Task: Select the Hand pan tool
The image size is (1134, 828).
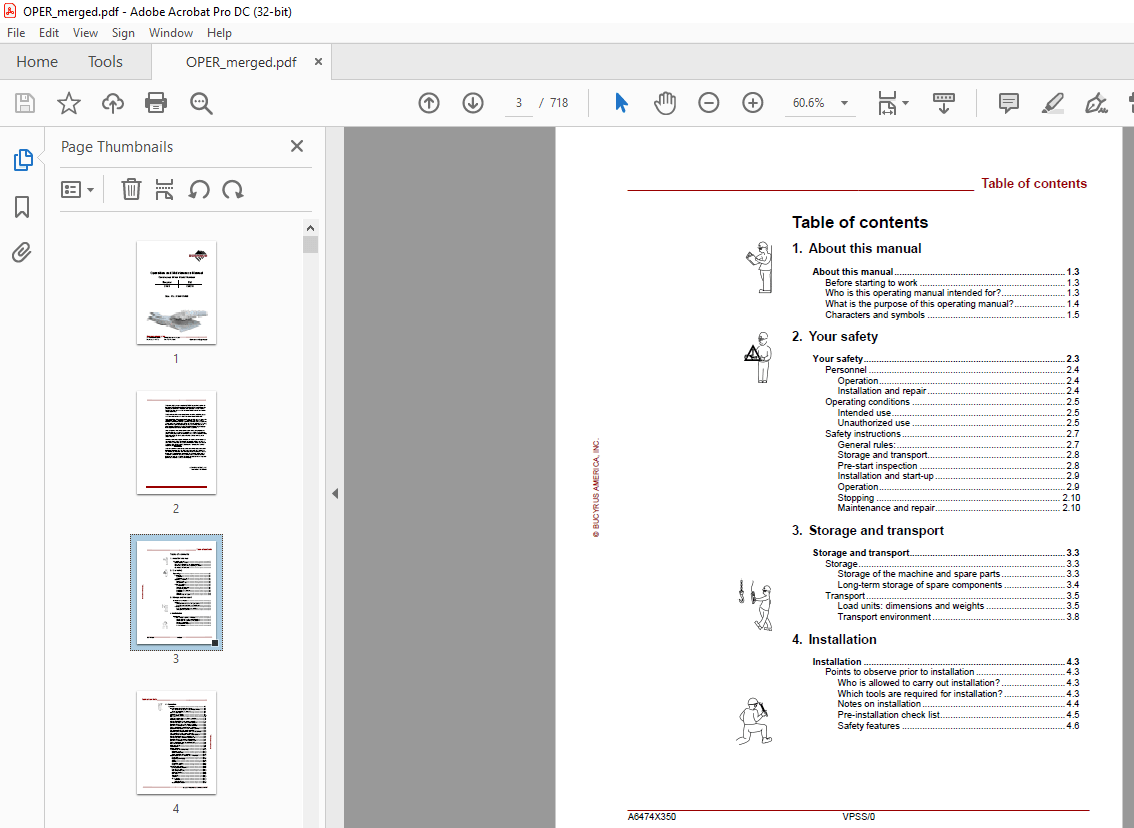Action: (x=665, y=103)
